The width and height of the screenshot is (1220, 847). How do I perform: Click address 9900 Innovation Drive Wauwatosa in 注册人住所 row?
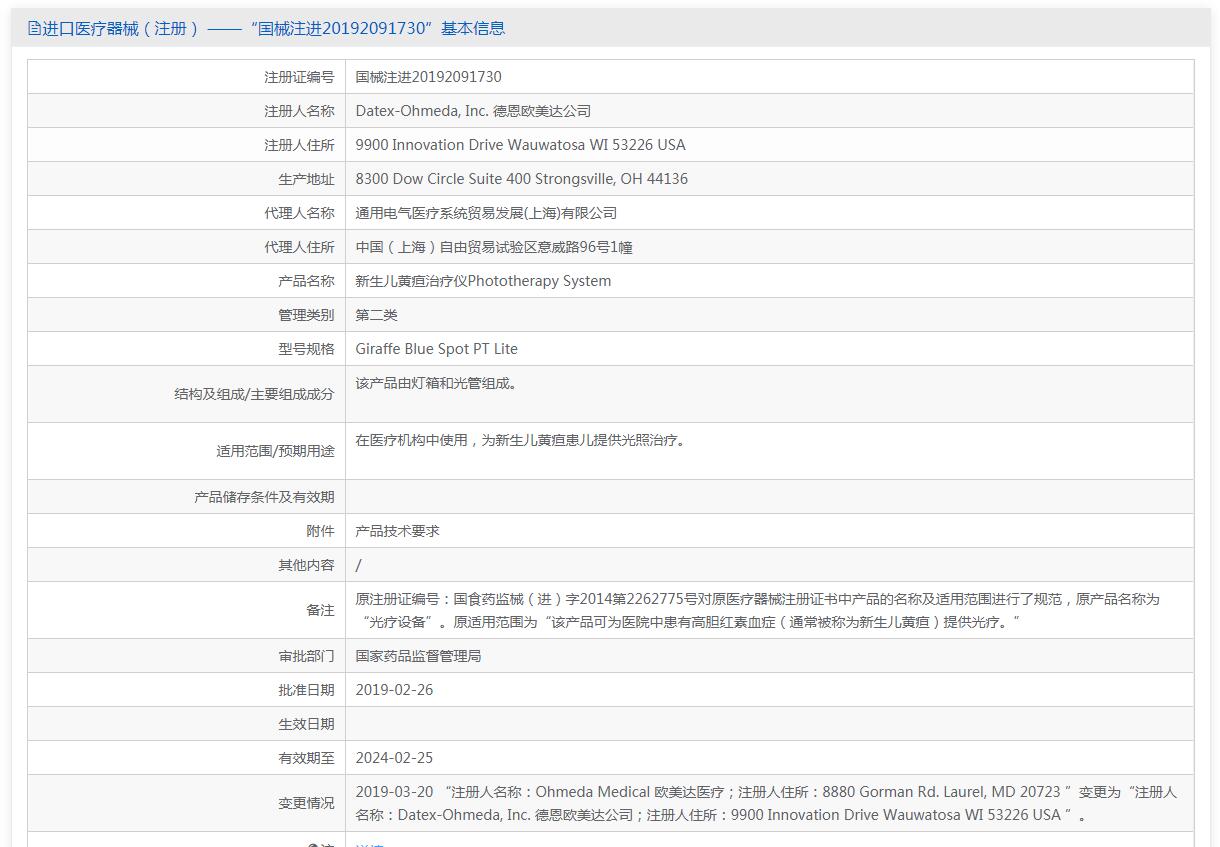521,145
